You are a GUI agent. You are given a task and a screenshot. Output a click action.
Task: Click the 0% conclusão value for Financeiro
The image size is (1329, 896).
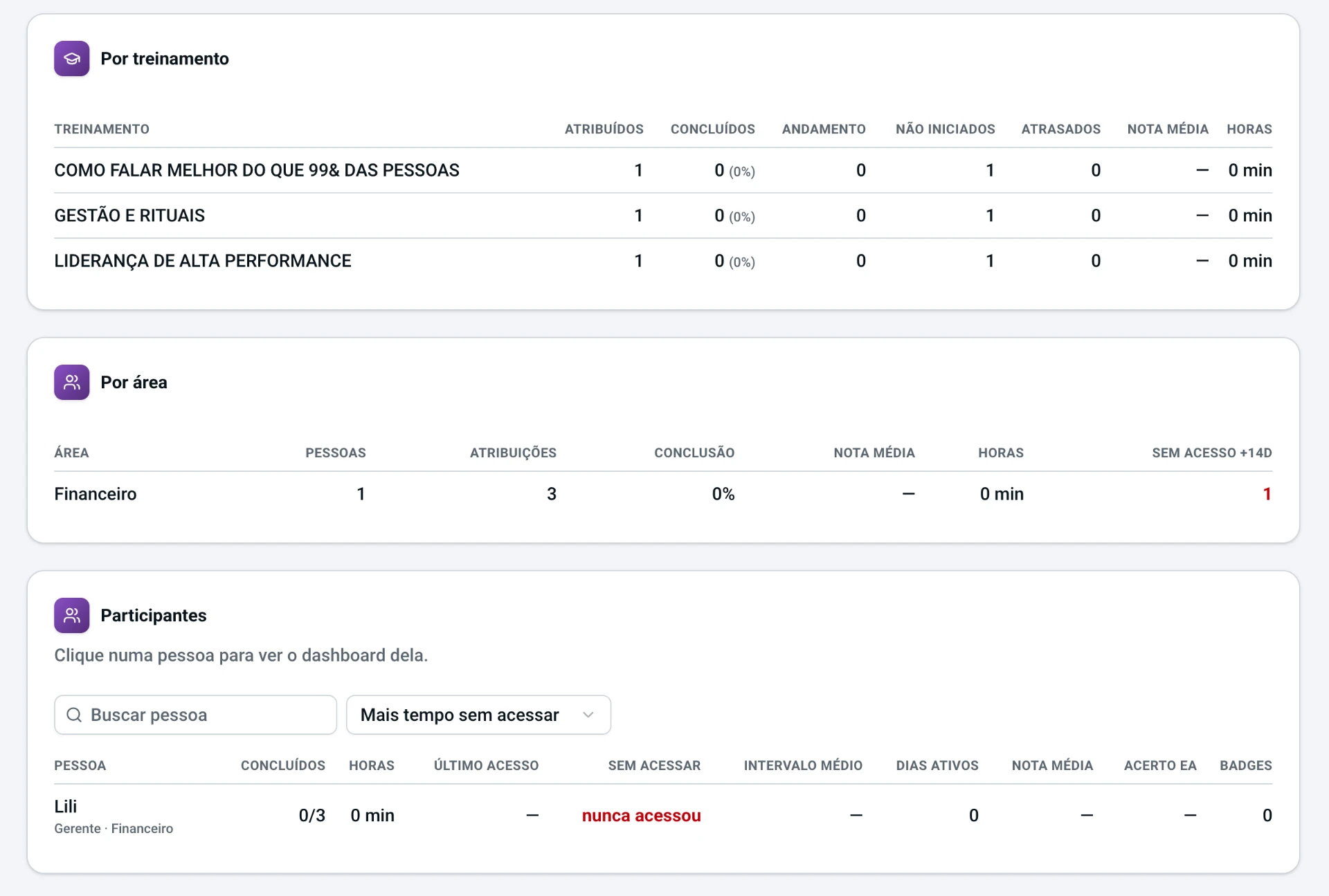click(x=723, y=494)
